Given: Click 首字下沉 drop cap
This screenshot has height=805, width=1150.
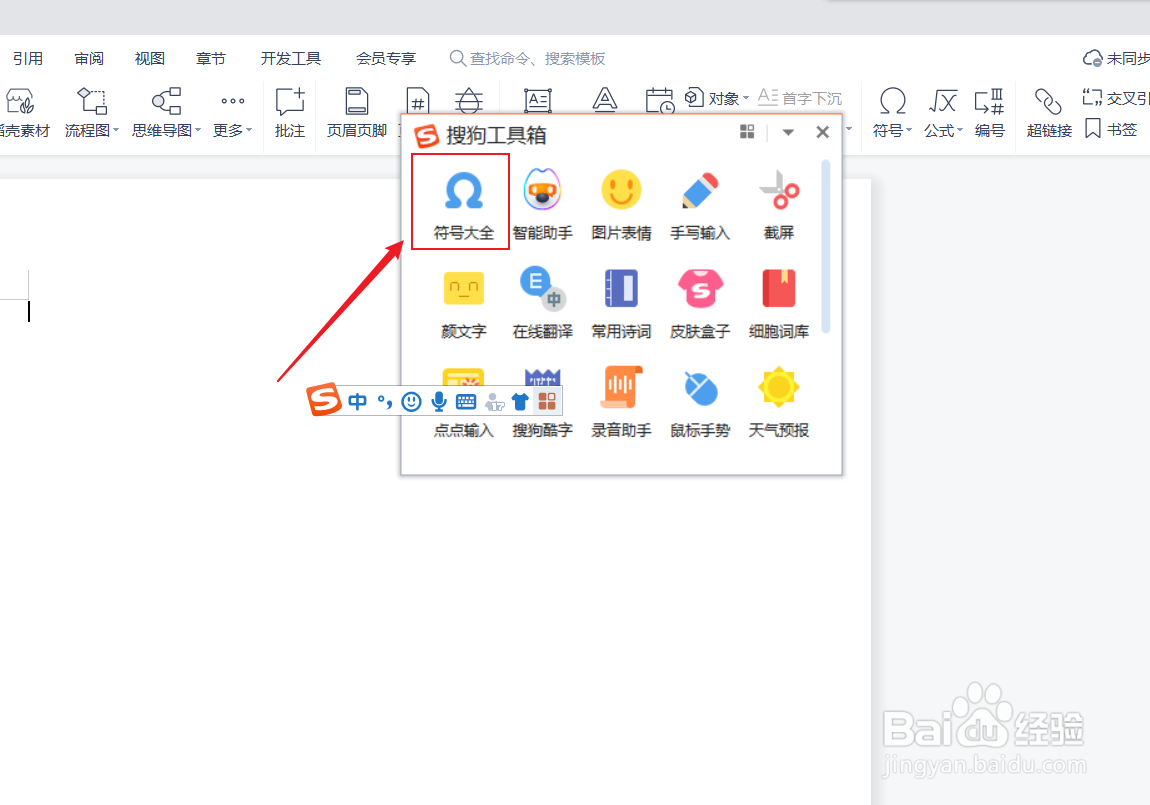Looking at the screenshot, I should pos(800,98).
